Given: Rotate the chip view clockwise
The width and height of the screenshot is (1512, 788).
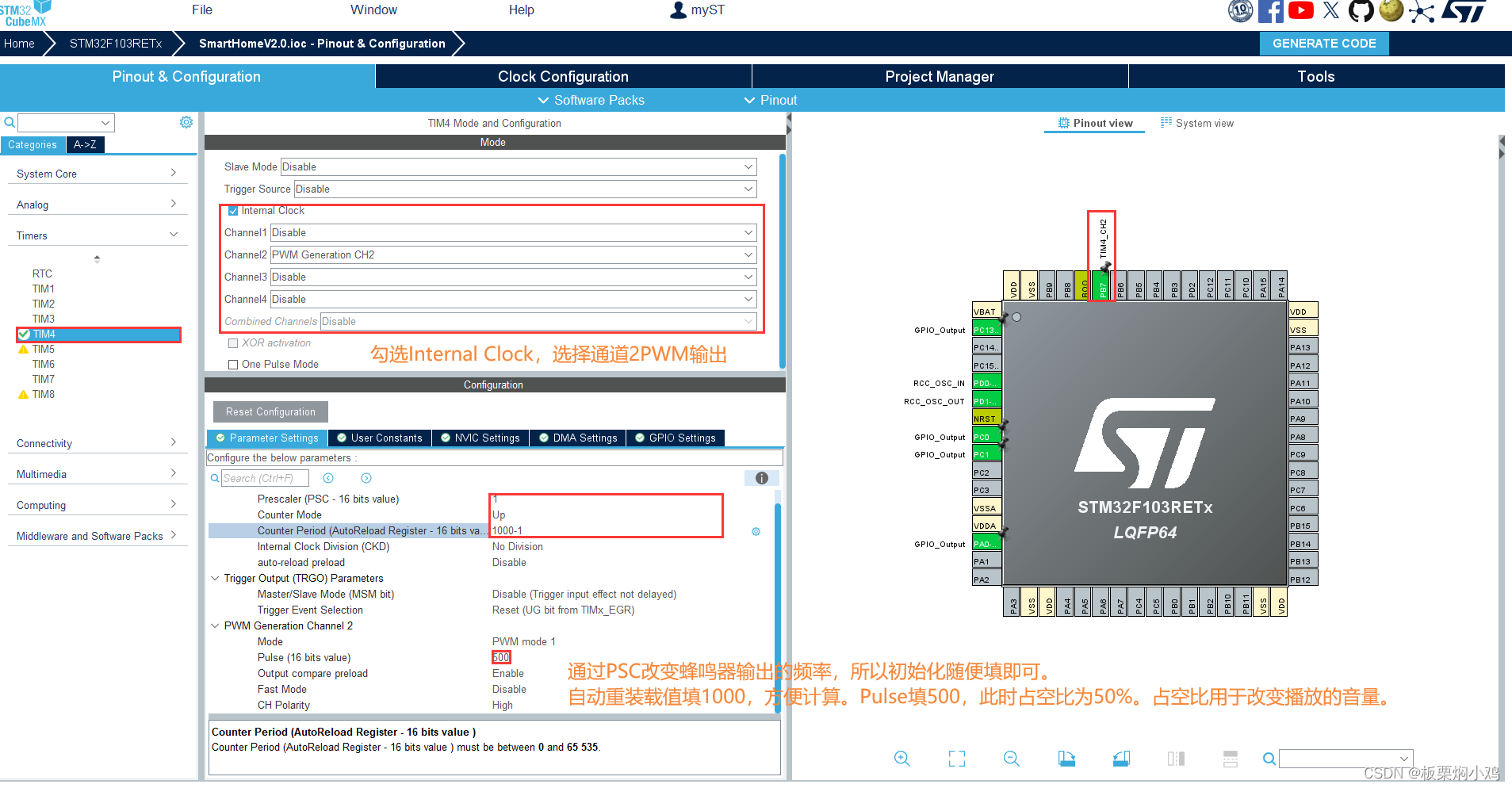Looking at the screenshot, I should point(1066,759).
